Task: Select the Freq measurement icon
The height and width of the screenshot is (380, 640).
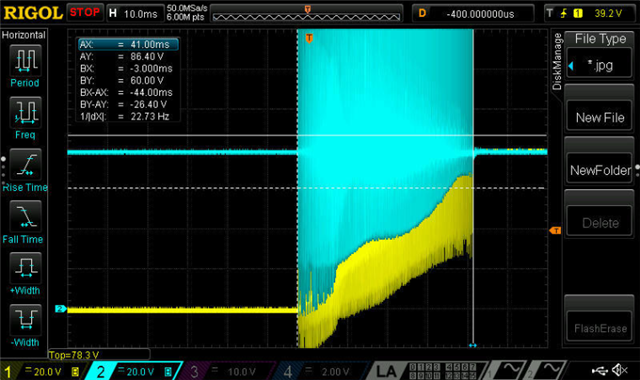Action: pos(25,112)
